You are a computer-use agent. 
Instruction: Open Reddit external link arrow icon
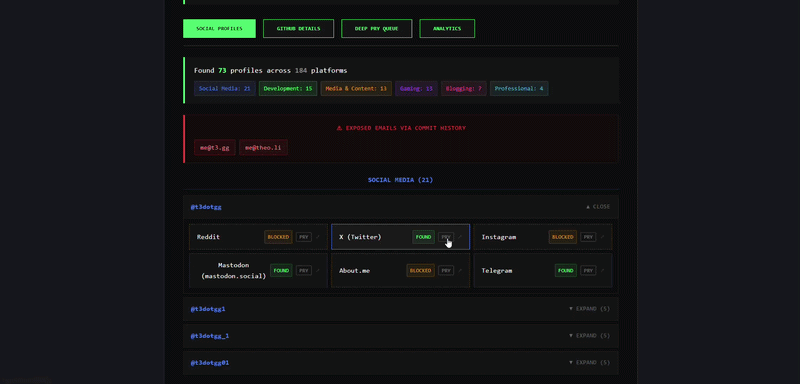point(318,237)
